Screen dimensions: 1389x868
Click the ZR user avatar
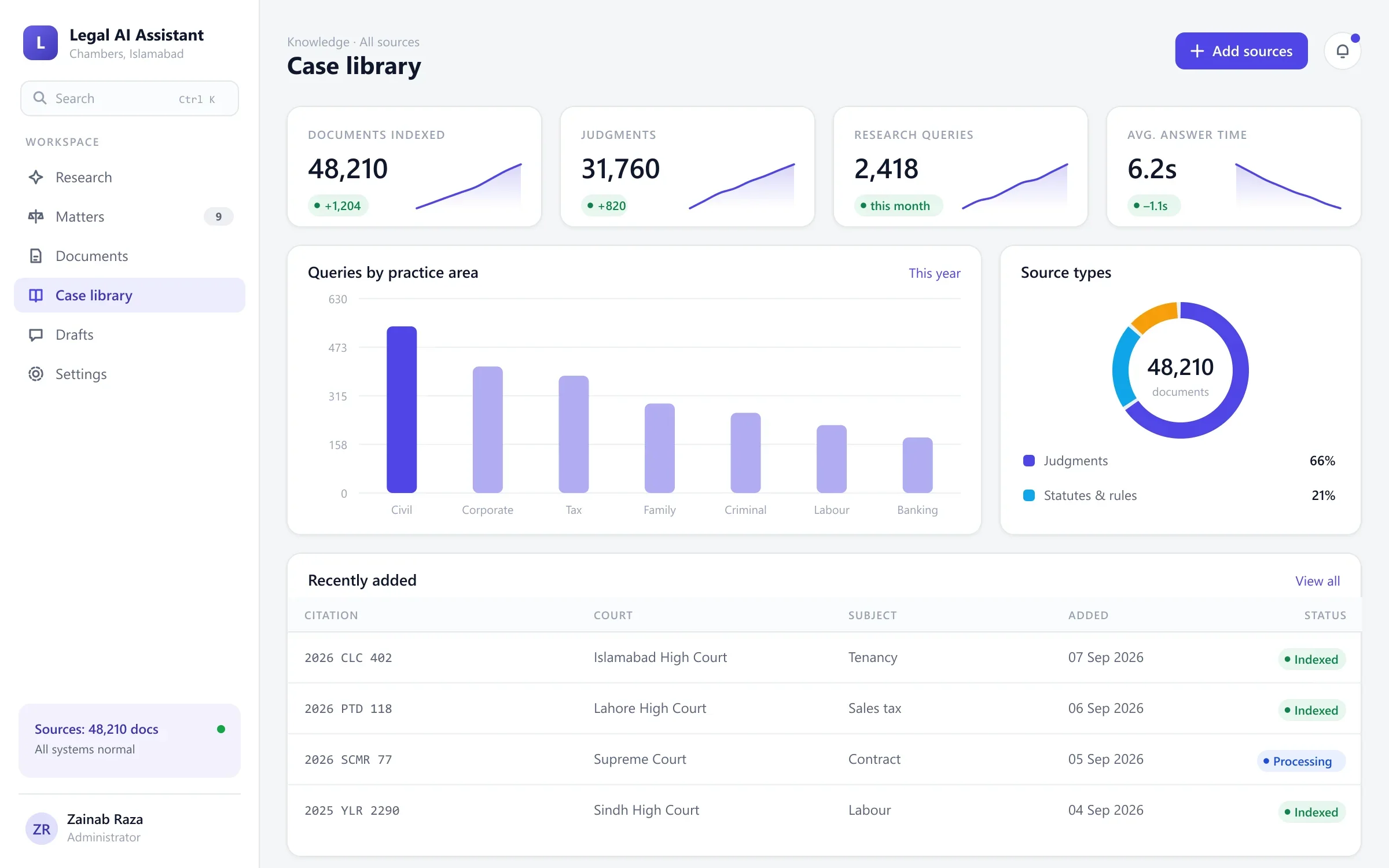pos(41,829)
